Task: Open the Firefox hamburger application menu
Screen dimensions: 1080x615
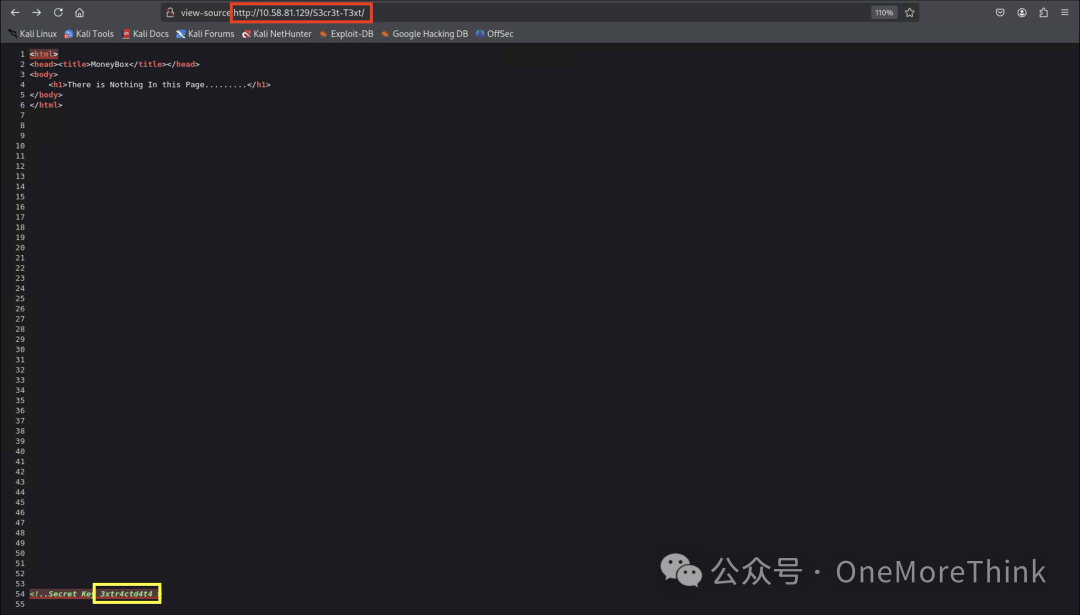Action: (x=1065, y=12)
